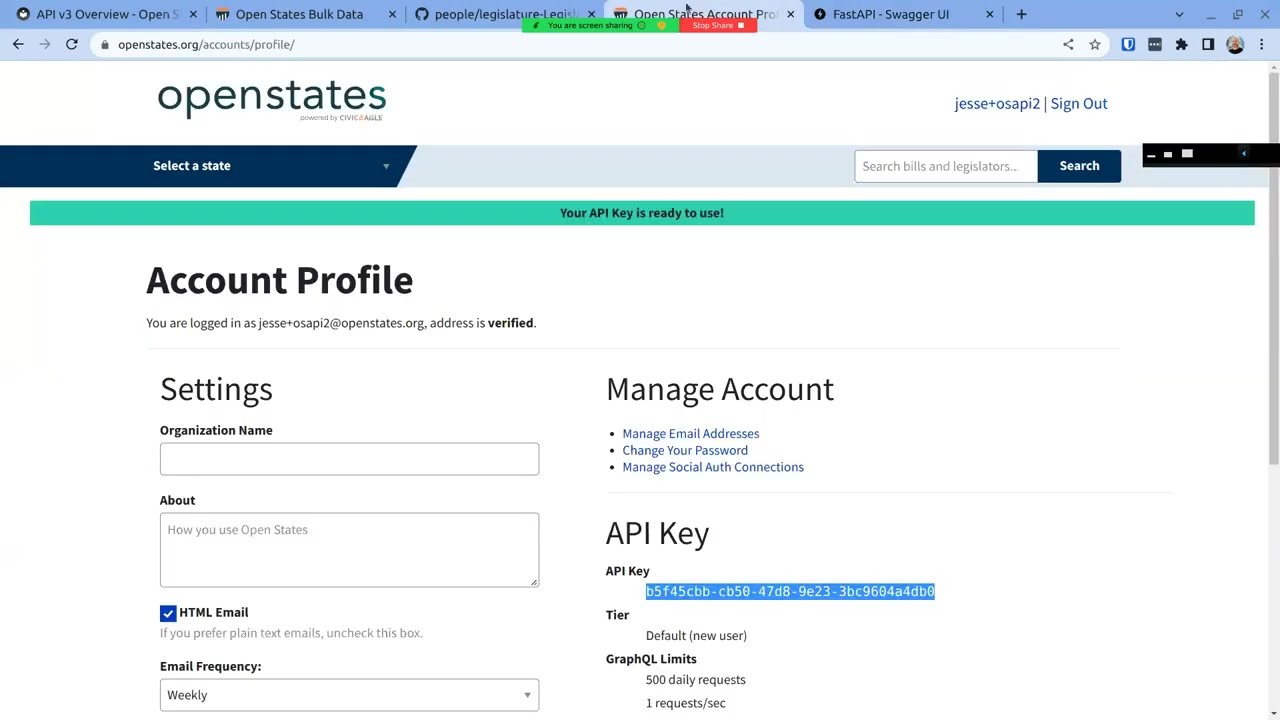Click the address bar URL
The image size is (1280, 720).
click(x=206, y=44)
